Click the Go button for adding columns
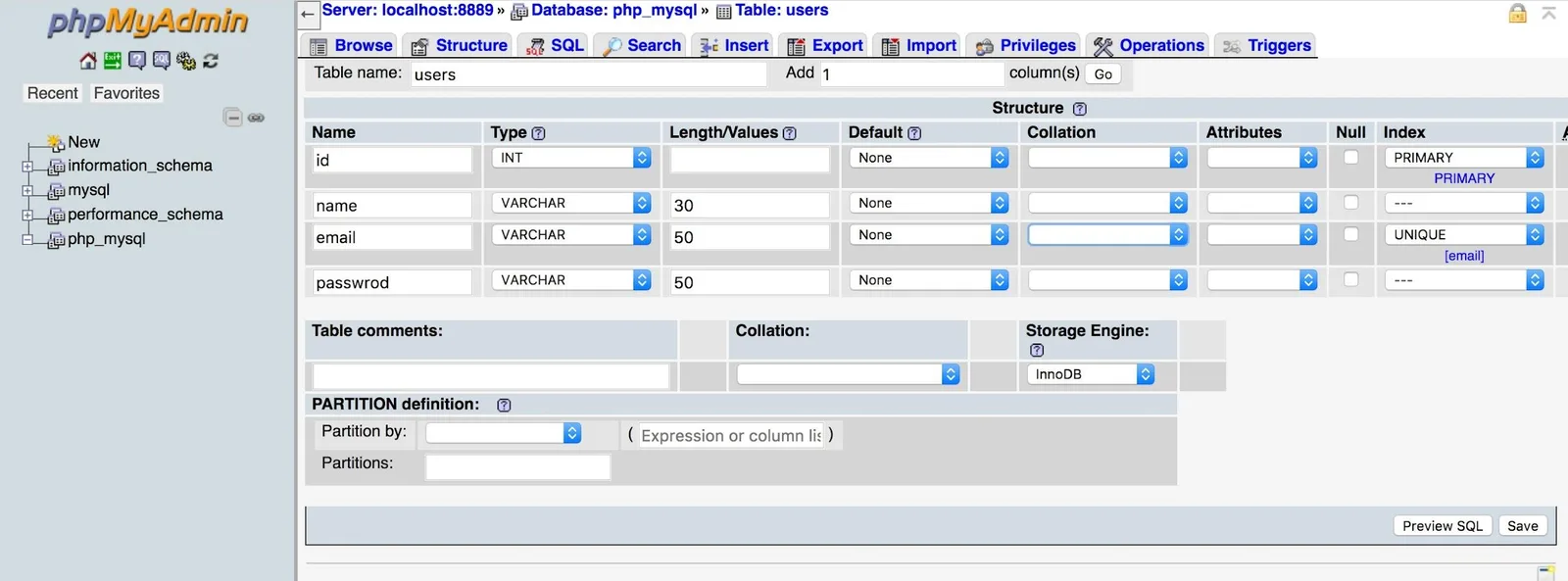The image size is (1568, 581). 1102,74
